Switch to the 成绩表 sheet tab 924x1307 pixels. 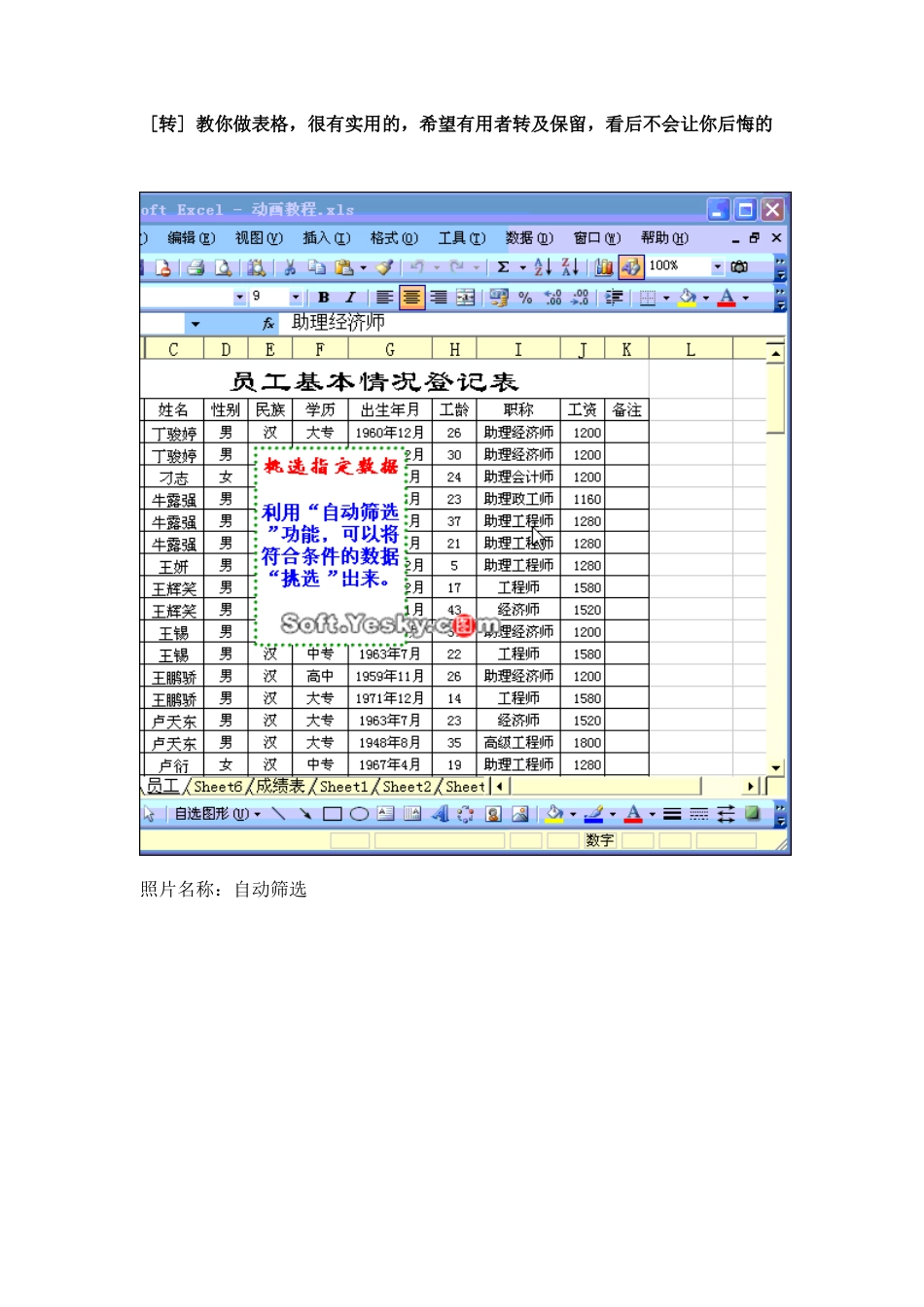(x=280, y=786)
